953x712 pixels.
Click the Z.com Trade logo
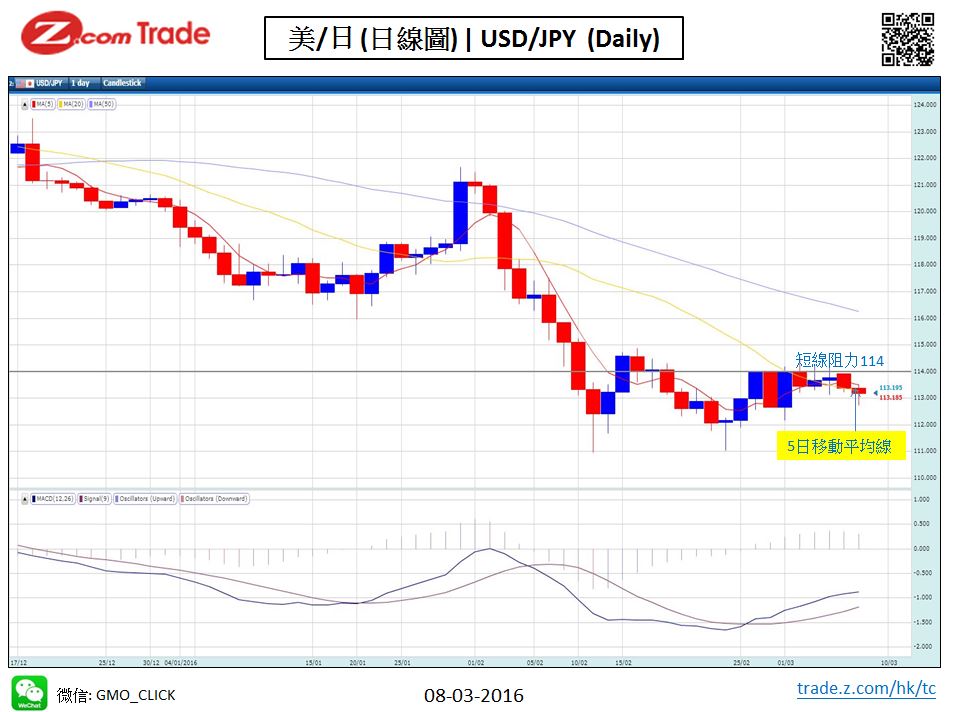tap(115, 34)
